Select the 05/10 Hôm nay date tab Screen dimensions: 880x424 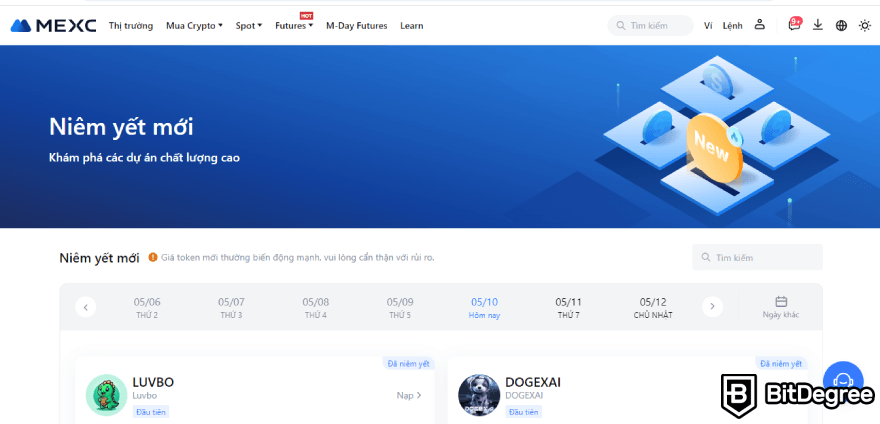point(484,308)
